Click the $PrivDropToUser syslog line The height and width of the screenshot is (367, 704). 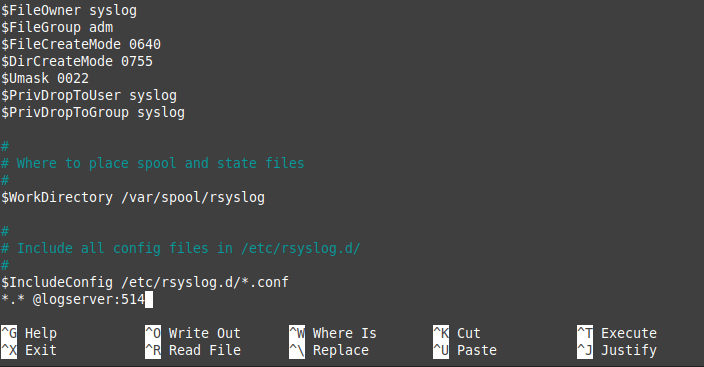coord(89,96)
